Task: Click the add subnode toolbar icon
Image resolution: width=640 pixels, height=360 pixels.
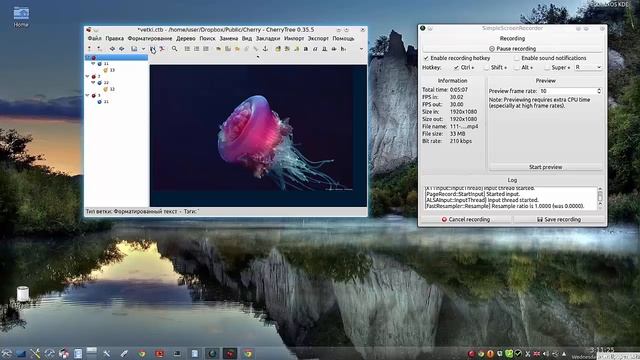Action: click(x=100, y=49)
